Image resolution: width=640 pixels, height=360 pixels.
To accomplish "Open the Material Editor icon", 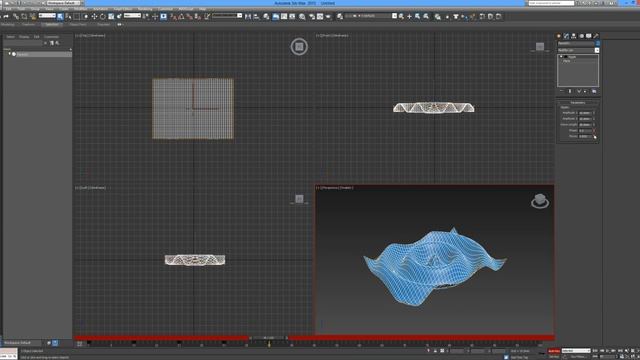I will [x=302, y=16].
